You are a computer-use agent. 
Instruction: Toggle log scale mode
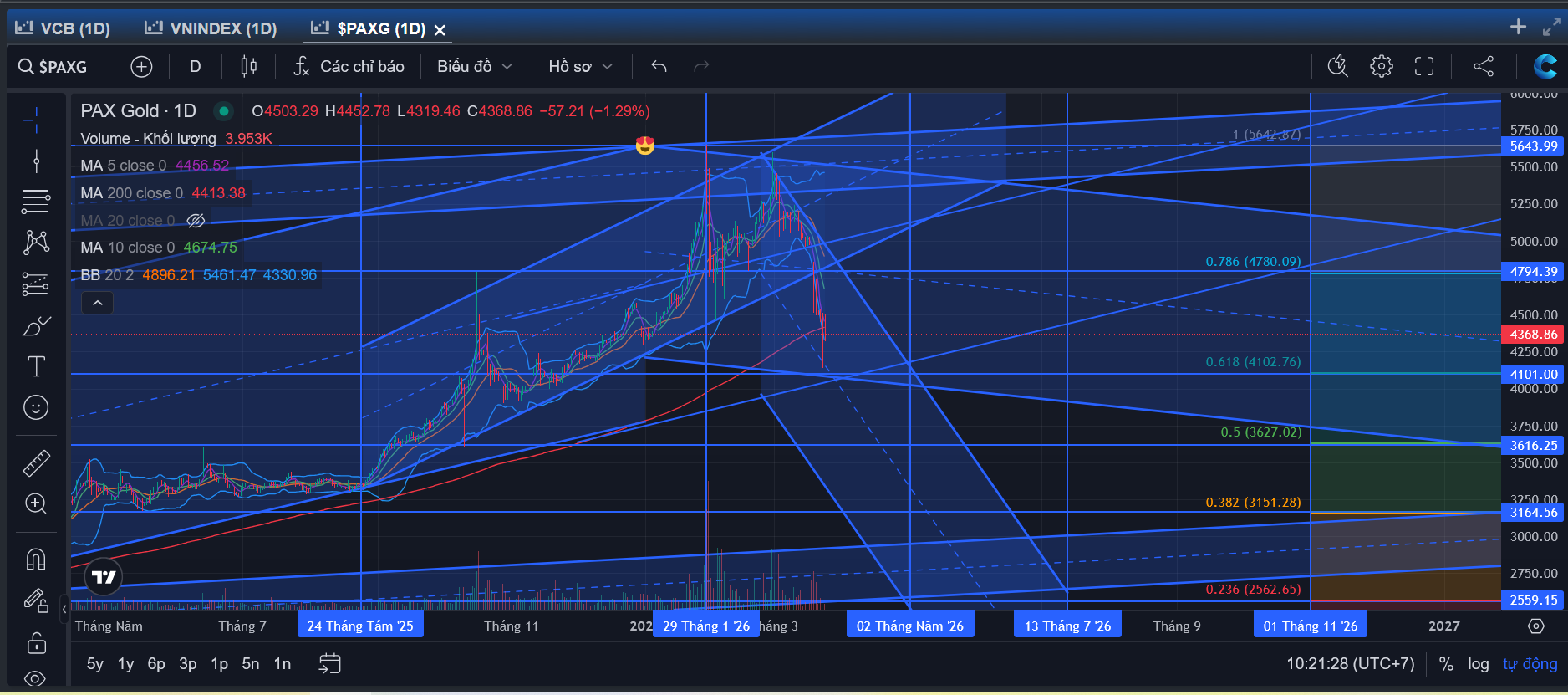1479,664
